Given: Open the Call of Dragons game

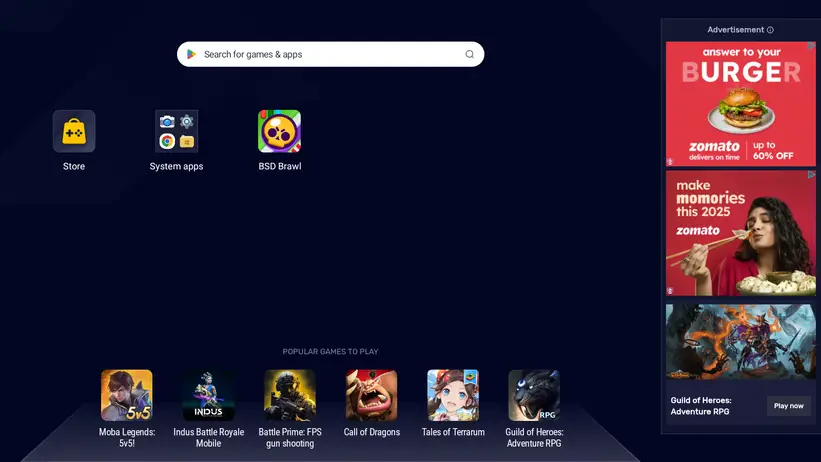Looking at the screenshot, I should coord(371,395).
